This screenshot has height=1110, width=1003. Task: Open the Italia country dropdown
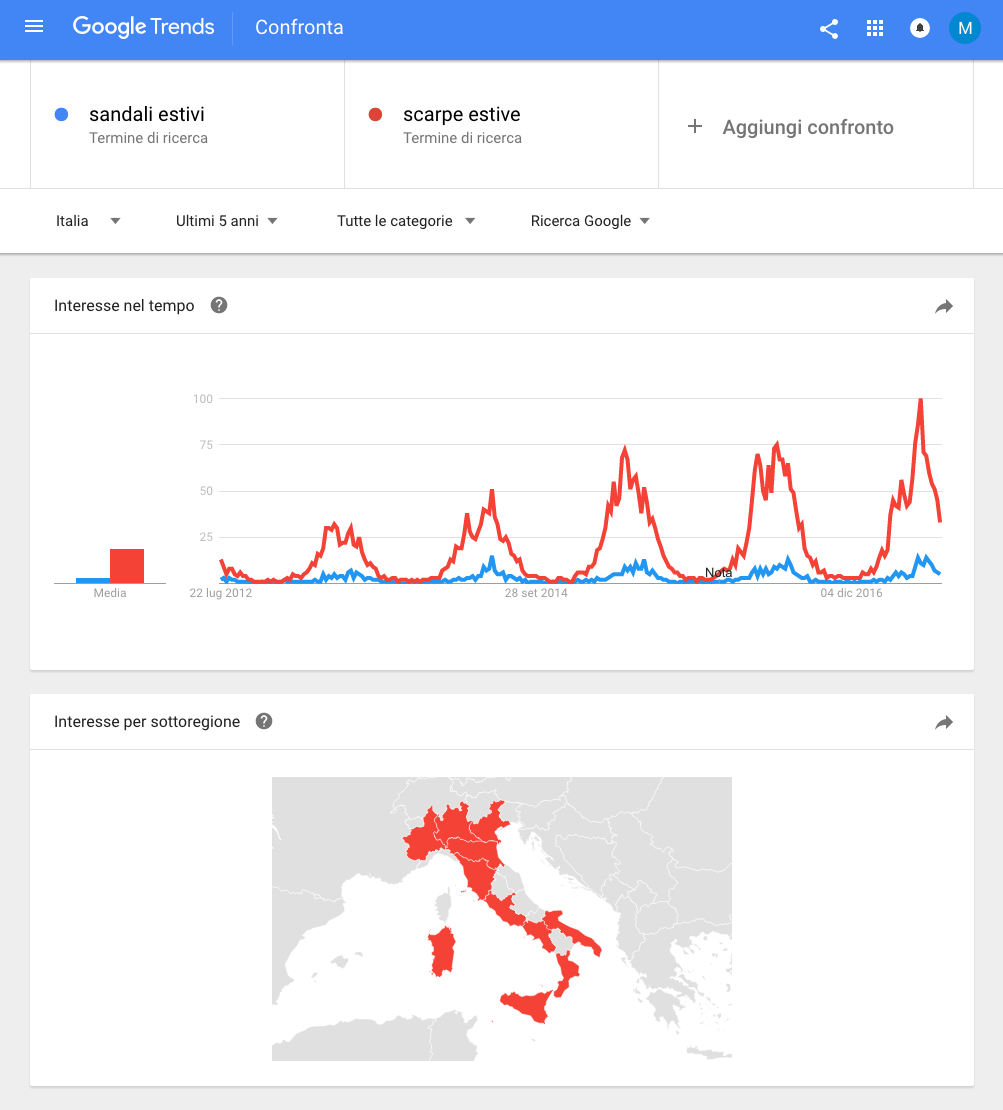click(x=88, y=221)
